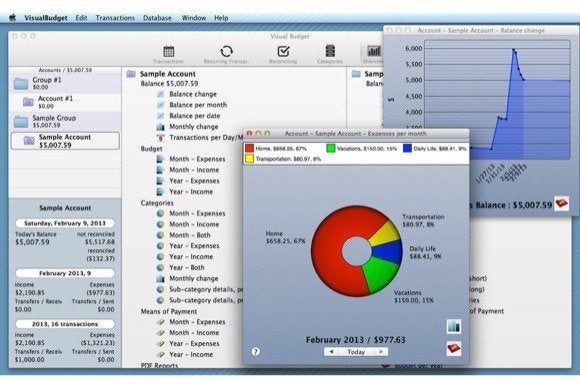Viewport: 580px width, 388px height.
Task: Go to next month in expenses chart
Action: pyautogui.click(x=381, y=352)
